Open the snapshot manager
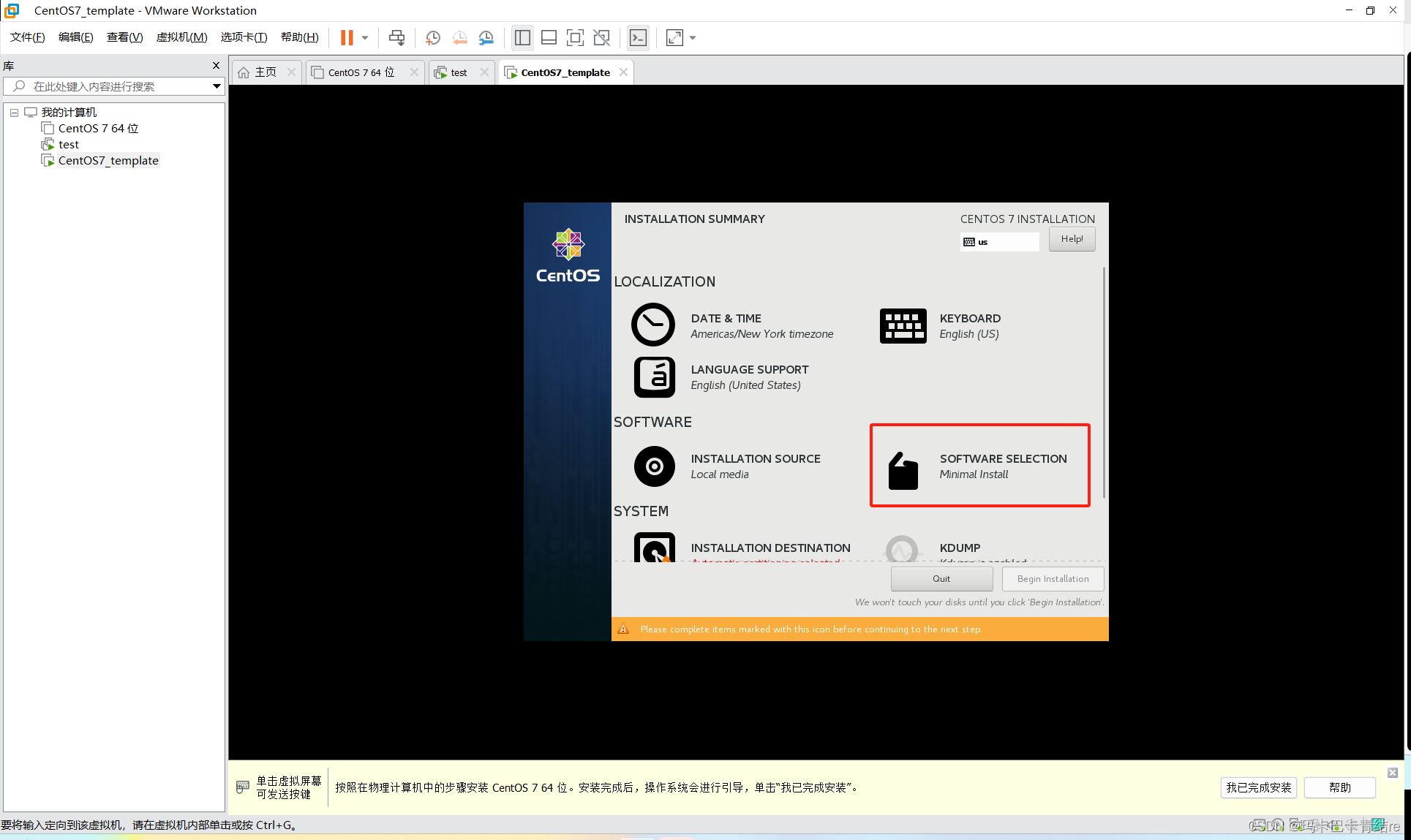1411x840 pixels. 486,38
